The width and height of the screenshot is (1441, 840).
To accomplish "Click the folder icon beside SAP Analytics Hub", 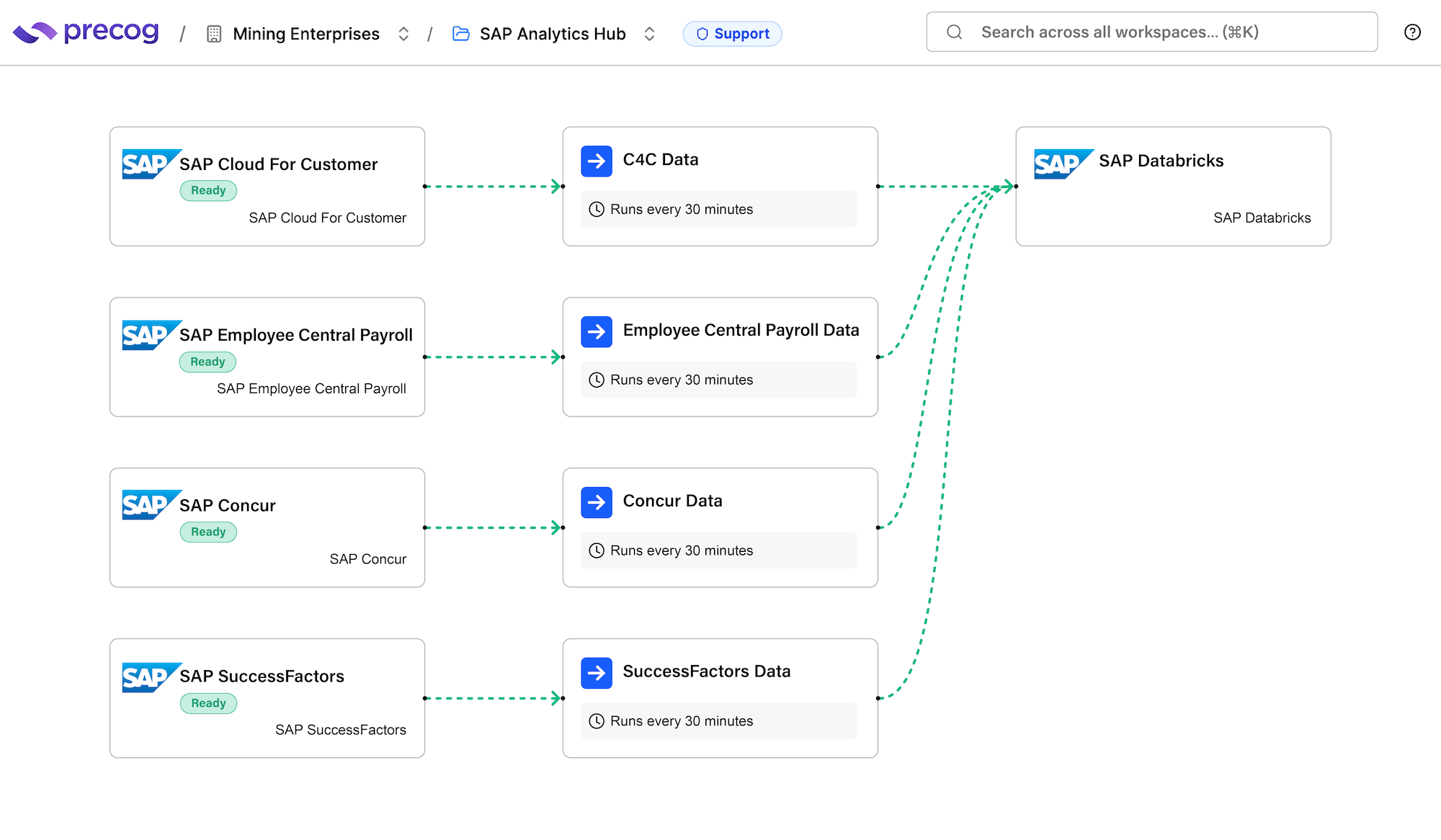I will tap(461, 34).
